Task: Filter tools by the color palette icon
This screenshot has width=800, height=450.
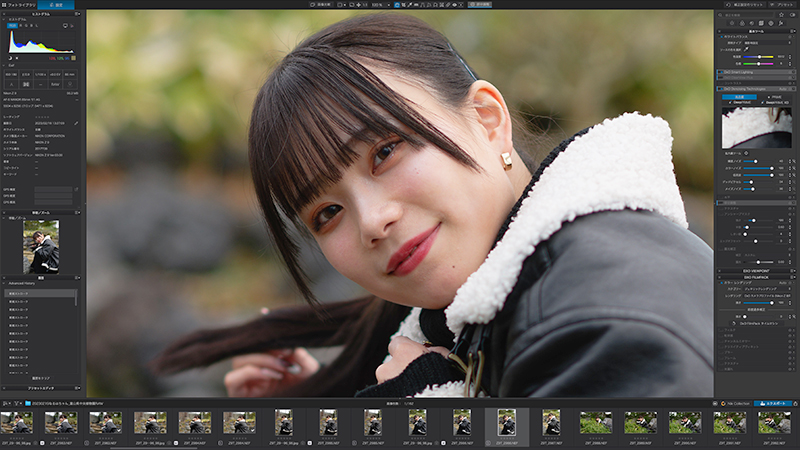Action: [x=742, y=23]
